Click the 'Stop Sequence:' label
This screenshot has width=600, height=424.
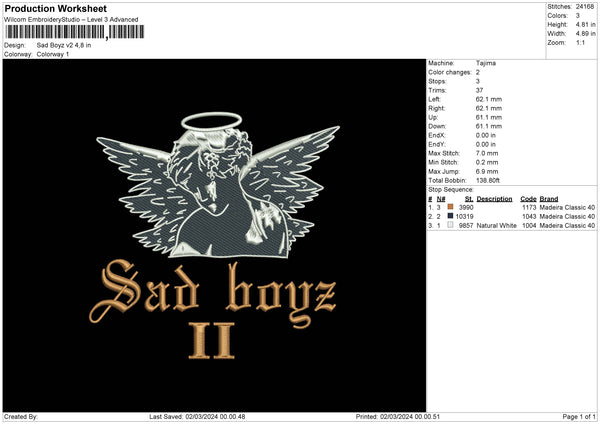pyautogui.click(x=450, y=188)
